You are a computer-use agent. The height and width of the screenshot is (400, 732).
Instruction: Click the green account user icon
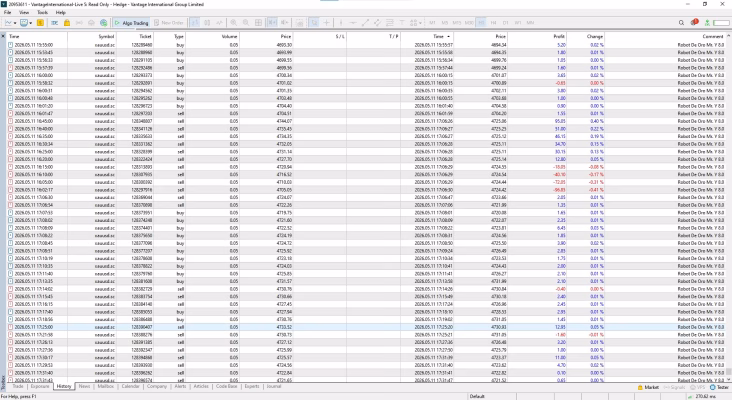tap(707, 22)
